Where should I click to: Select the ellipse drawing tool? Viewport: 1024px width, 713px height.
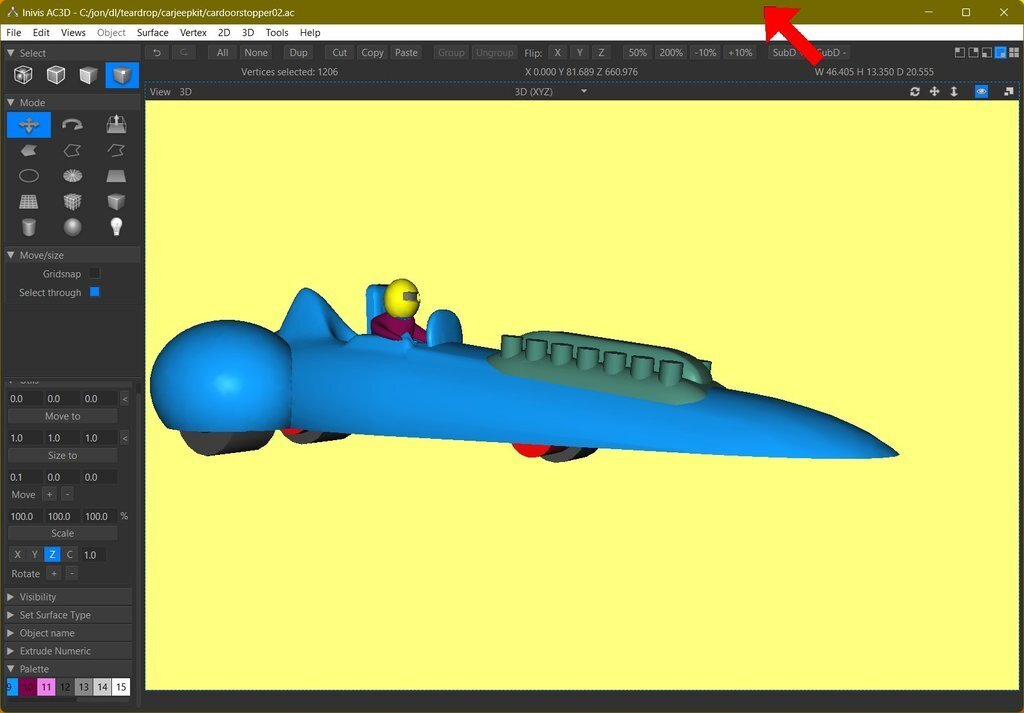coord(29,177)
